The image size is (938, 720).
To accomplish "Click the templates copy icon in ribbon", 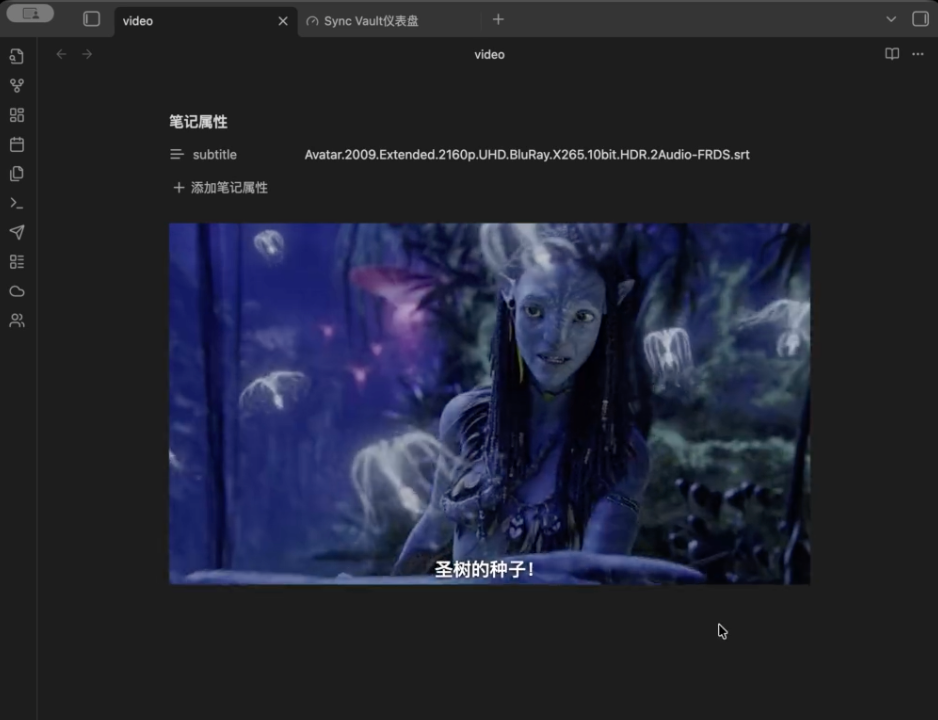I will coord(16,174).
